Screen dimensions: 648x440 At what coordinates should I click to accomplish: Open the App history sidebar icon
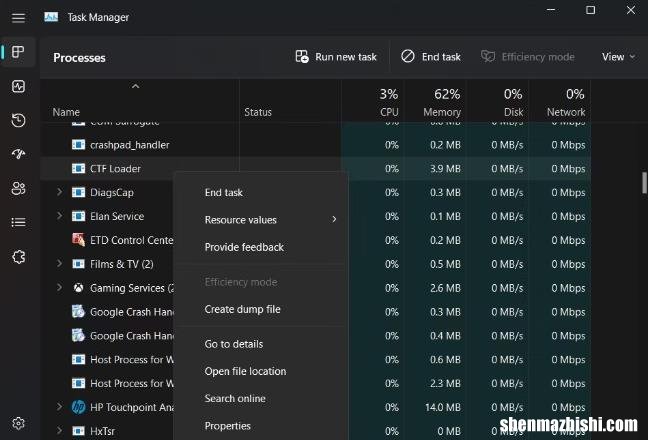pyautogui.click(x=18, y=120)
